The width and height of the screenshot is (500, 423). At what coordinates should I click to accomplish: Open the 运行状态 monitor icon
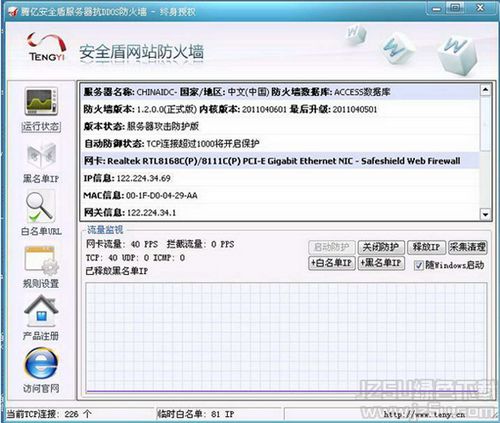click(x=41, y=101)
